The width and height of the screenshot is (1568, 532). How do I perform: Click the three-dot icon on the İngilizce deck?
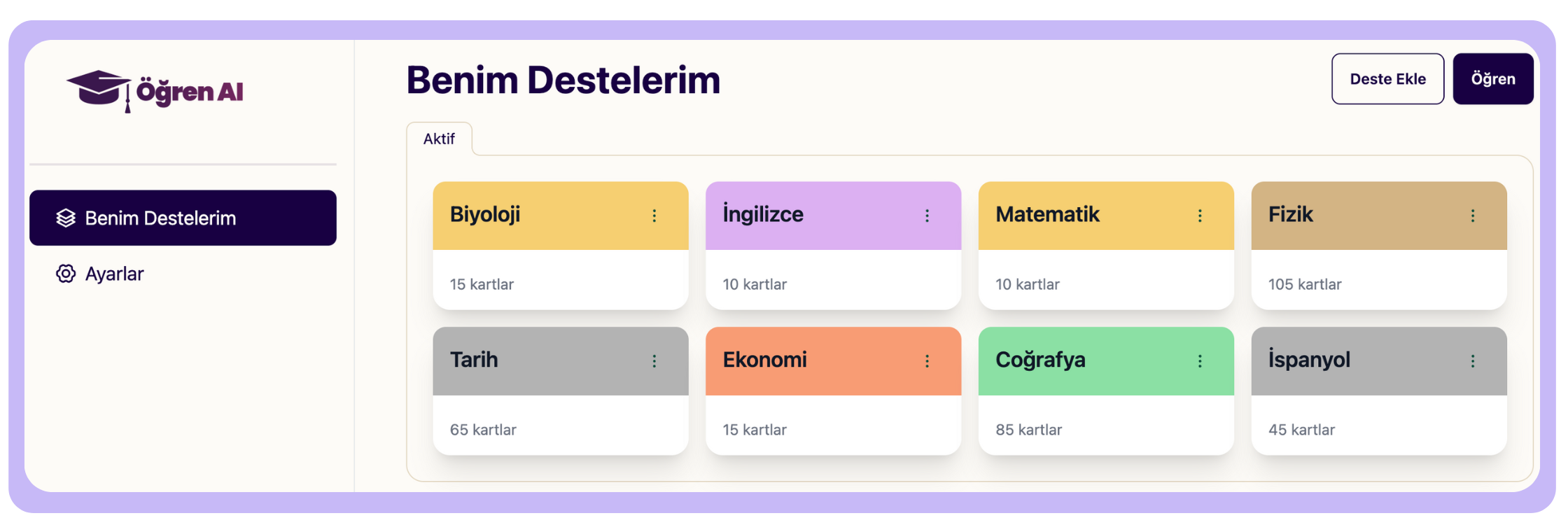pos(927,215)
